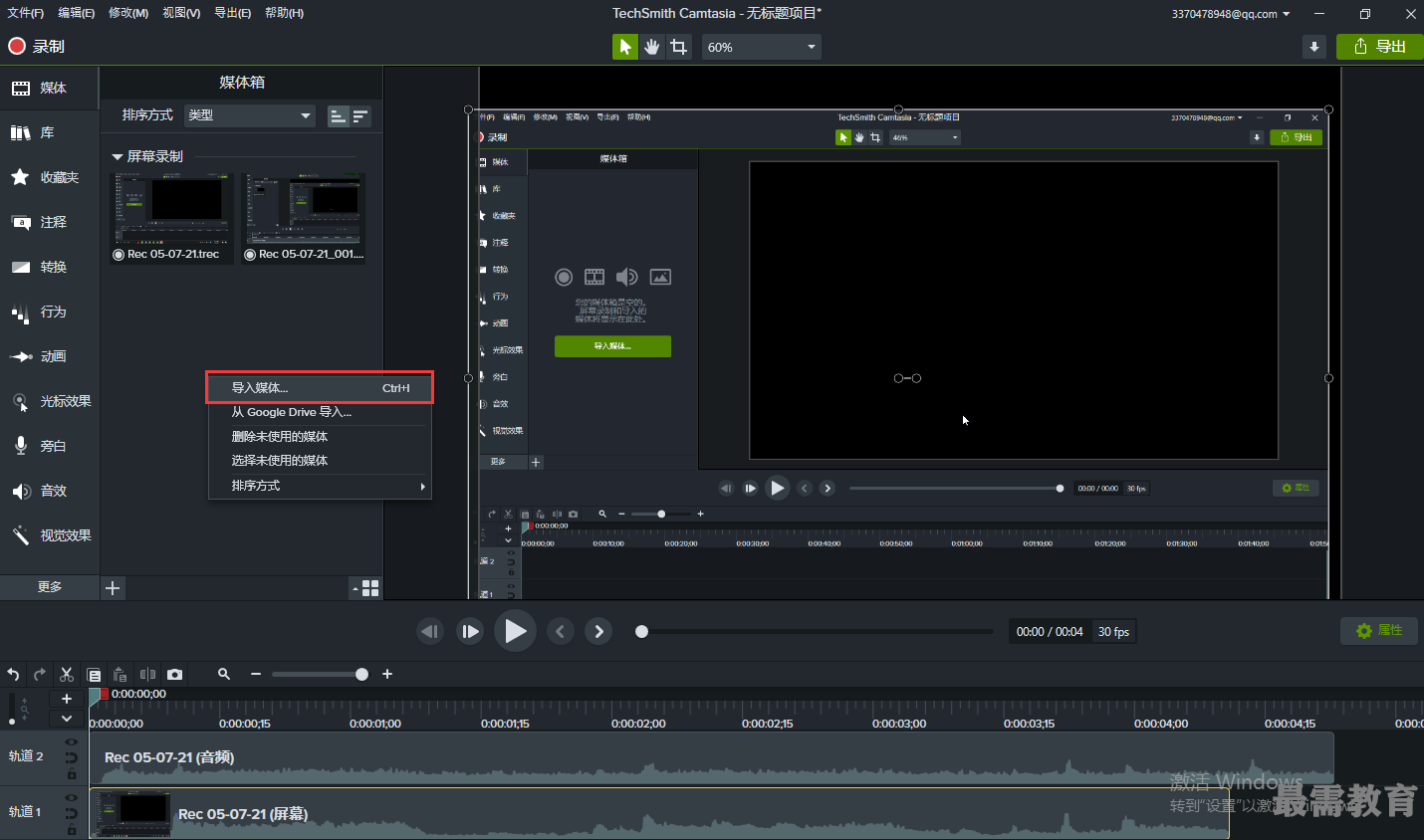Image resolution: width=1424 pixels, height=840 pixels.
Task: Toggle ascending sort order icon
Action: [339, 116]
